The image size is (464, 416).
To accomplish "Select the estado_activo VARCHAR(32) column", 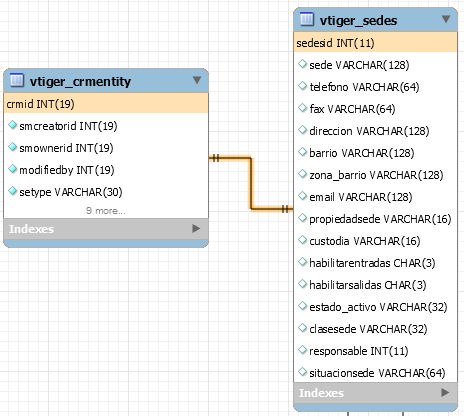I will 378,307.
